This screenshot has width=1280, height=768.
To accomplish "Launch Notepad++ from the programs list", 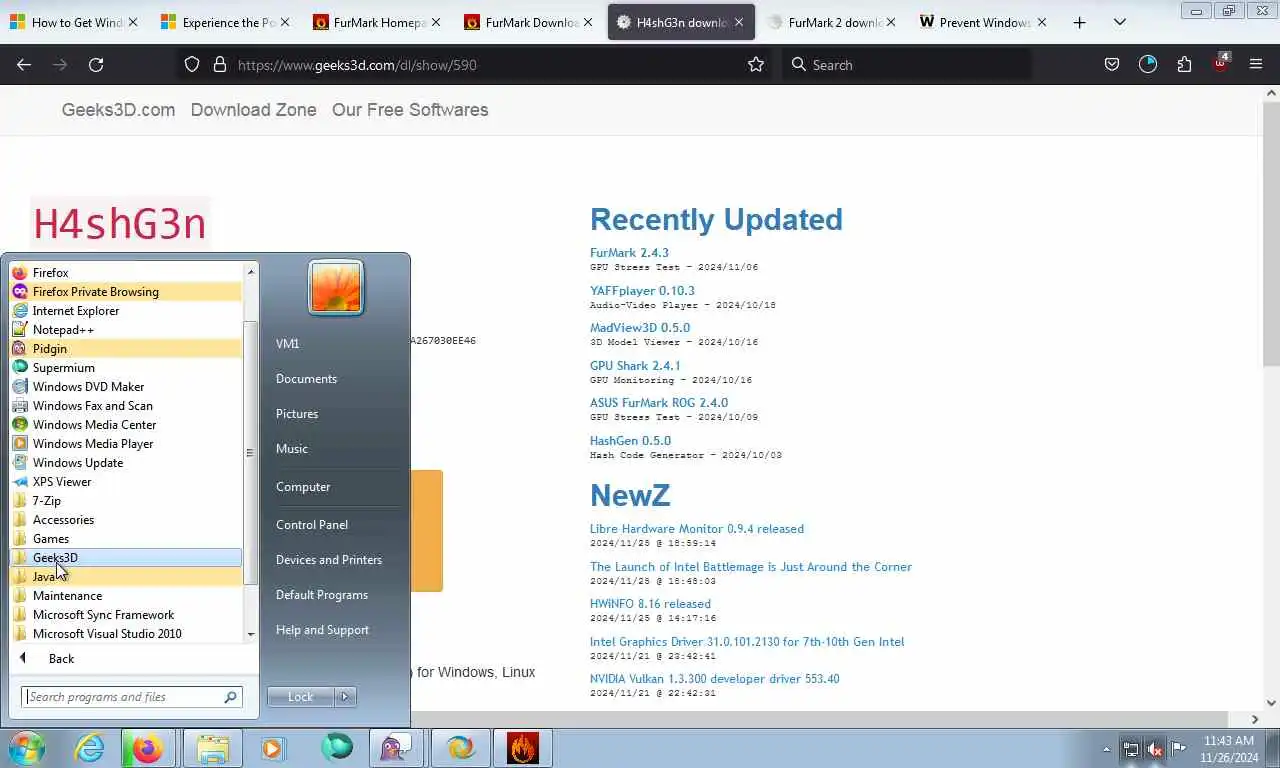I will 125,330.
